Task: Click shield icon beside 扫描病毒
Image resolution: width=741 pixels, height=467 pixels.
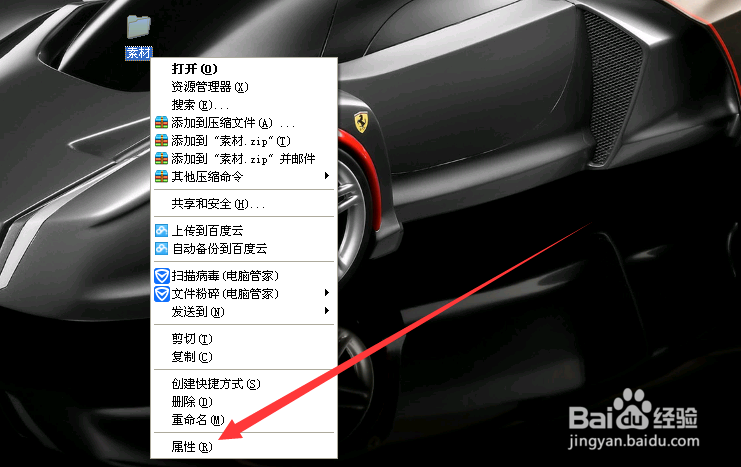Action: 162,276
